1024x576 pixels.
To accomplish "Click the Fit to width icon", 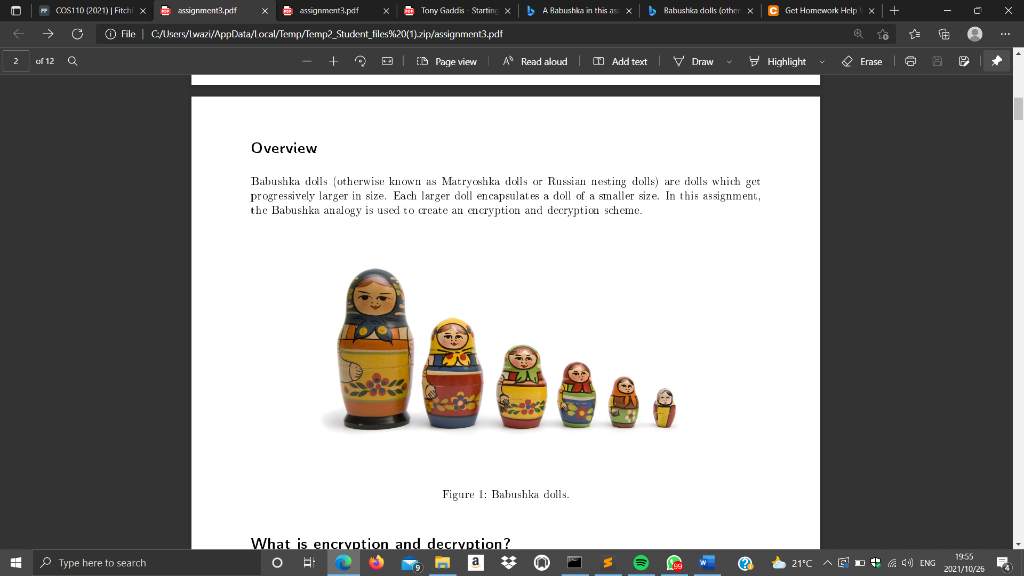I will click(x=387, y=61).
